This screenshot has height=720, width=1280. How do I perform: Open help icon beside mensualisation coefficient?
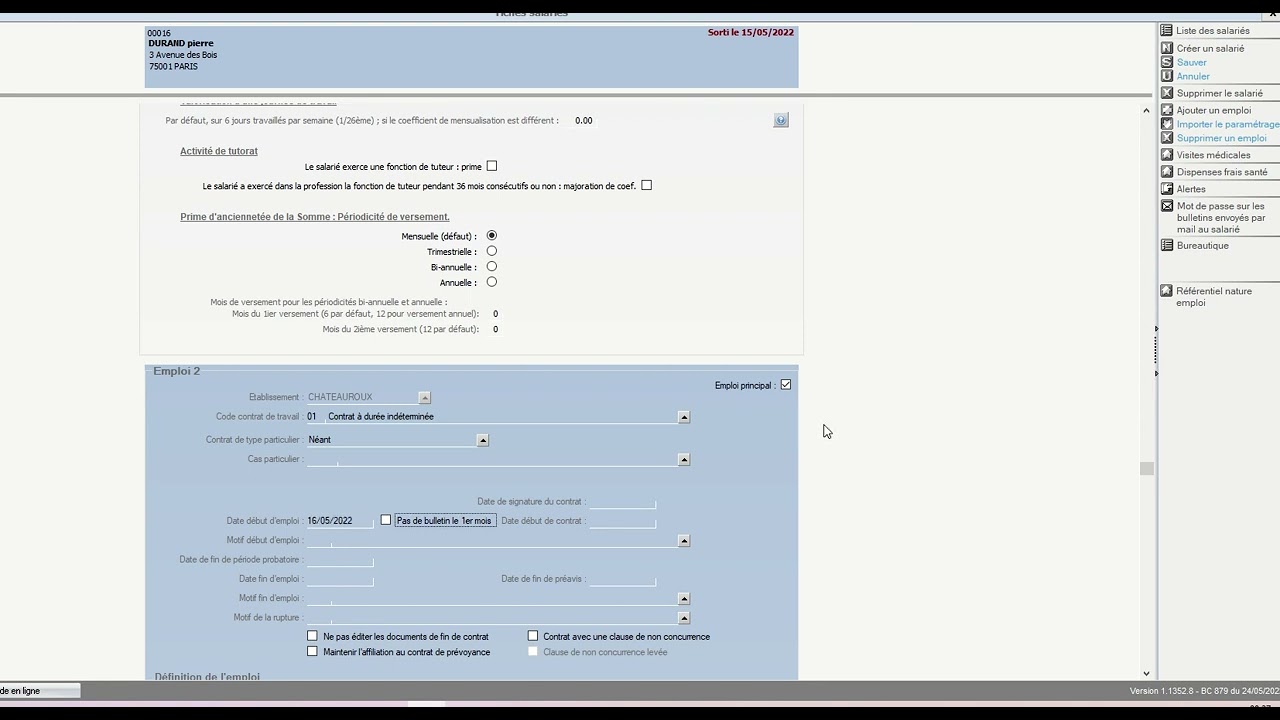point(781,120)
